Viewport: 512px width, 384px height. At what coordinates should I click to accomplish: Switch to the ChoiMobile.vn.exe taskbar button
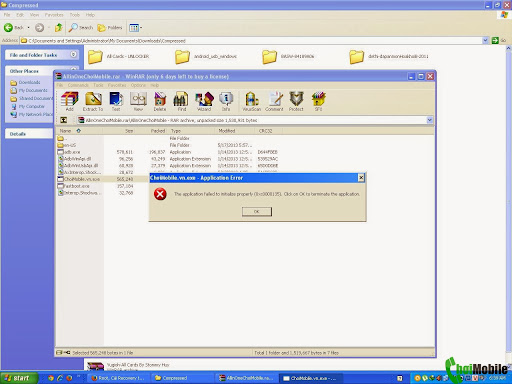pos(311,378)
